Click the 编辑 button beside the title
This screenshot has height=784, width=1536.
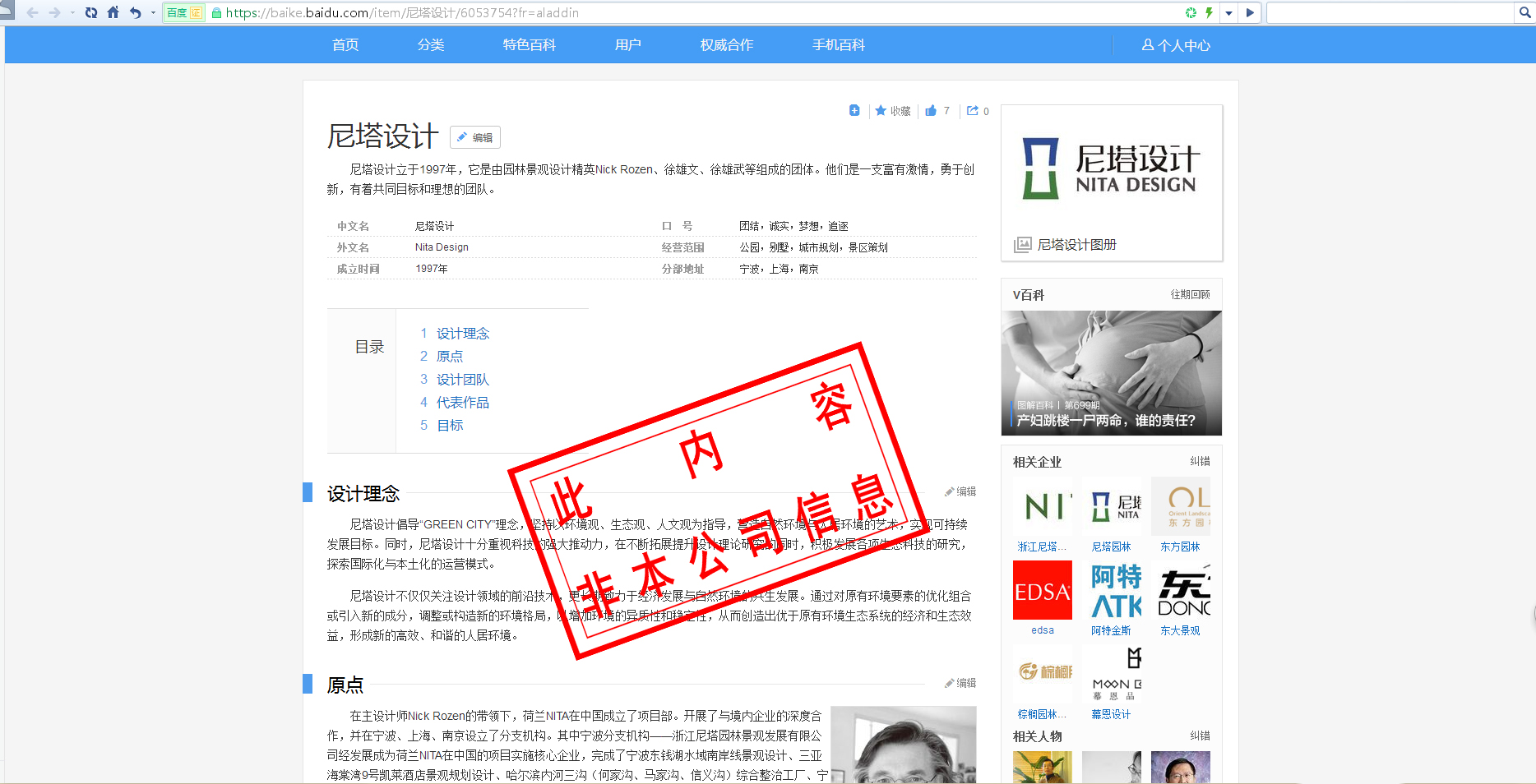(475, 137)
